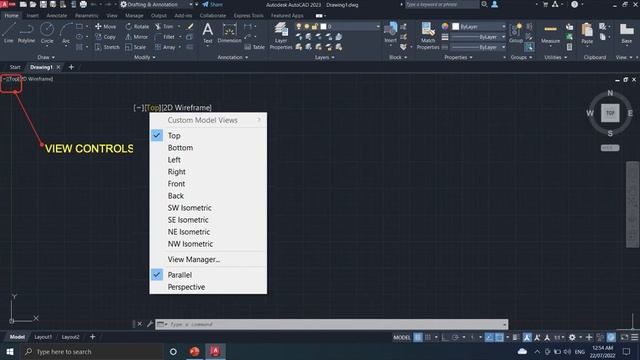
Task: Select the Circle tool
Action: [47, 33]
